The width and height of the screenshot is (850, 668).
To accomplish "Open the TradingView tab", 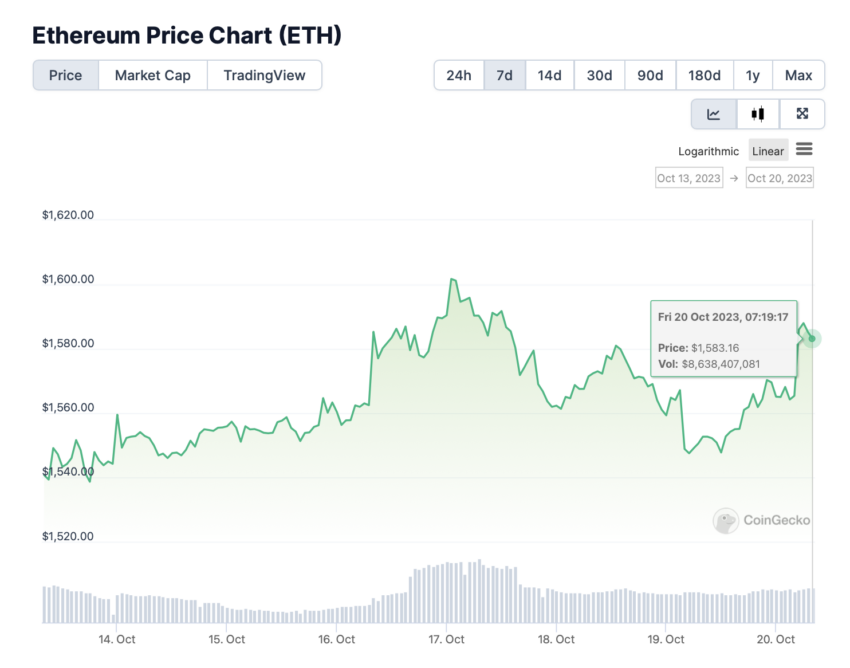I will tap(264, 75).
